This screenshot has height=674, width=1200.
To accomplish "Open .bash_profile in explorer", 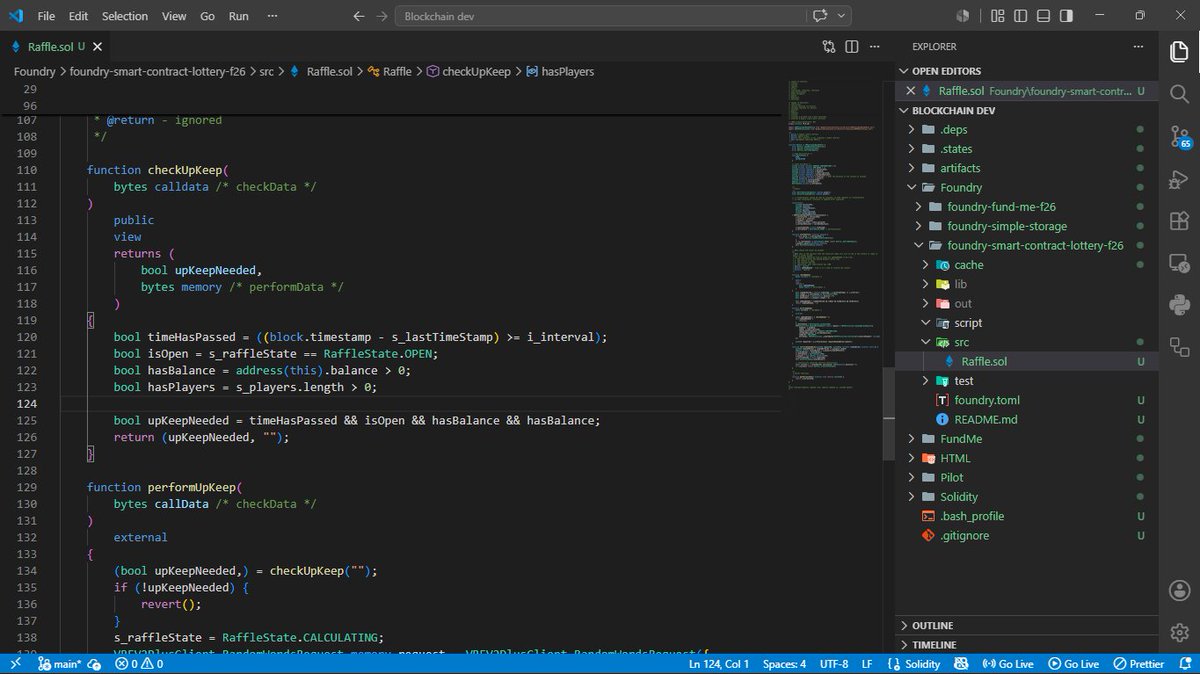I will coord(1028,516).
